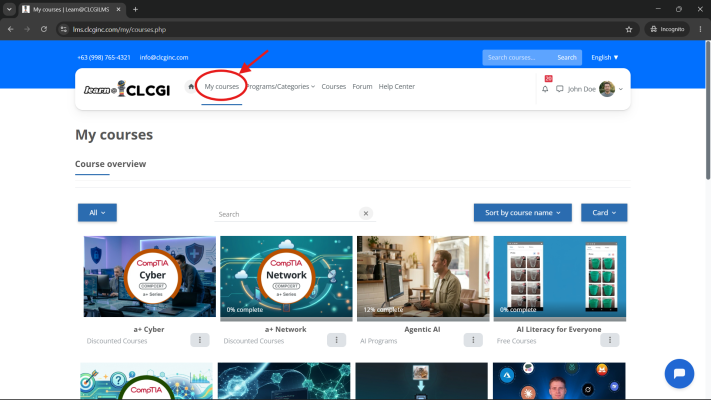Click the info@clcginc.com email link
This screenshot has width=711, height=400.
tap(164, 58)
